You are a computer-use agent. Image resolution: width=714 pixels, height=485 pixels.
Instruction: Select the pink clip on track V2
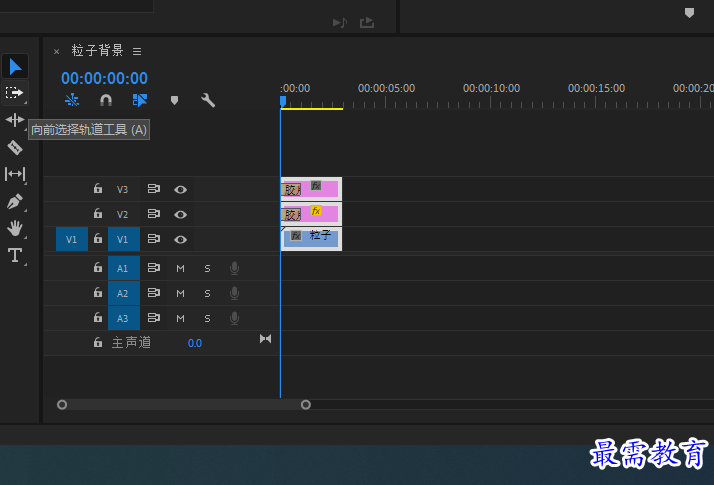click(x=311, y=214)
